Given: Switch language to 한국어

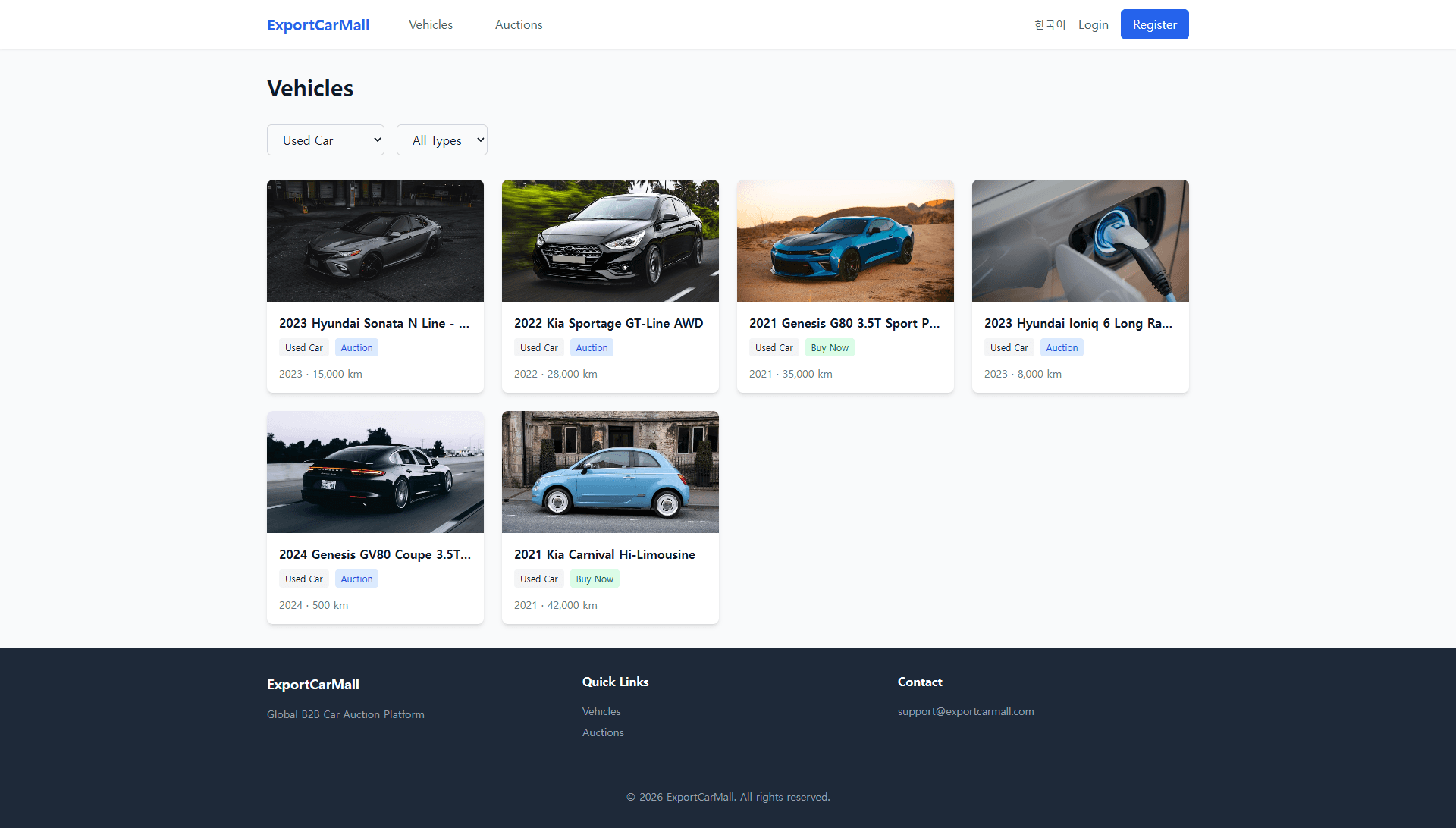Looking at the screenshot, I should point(1050,25).
